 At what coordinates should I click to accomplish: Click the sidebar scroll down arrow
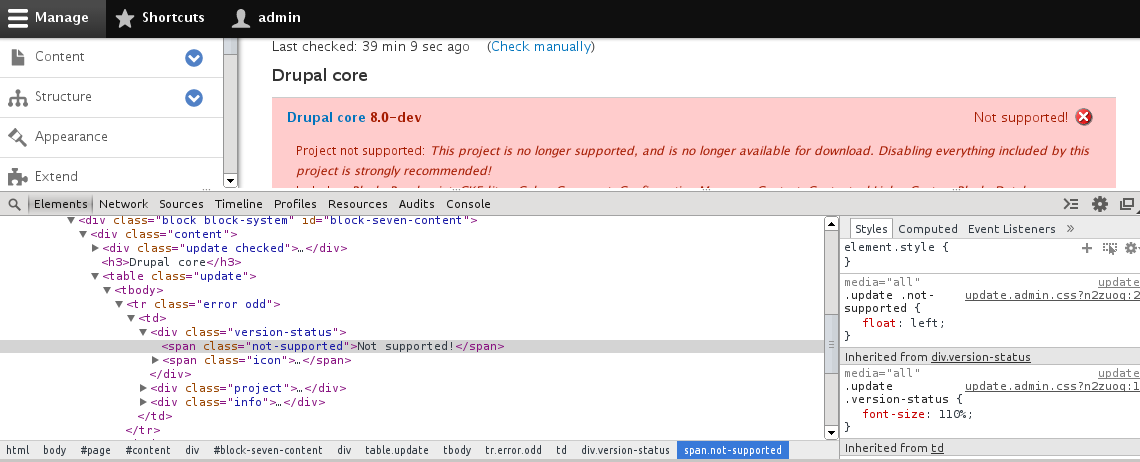(x=230, y=181)
